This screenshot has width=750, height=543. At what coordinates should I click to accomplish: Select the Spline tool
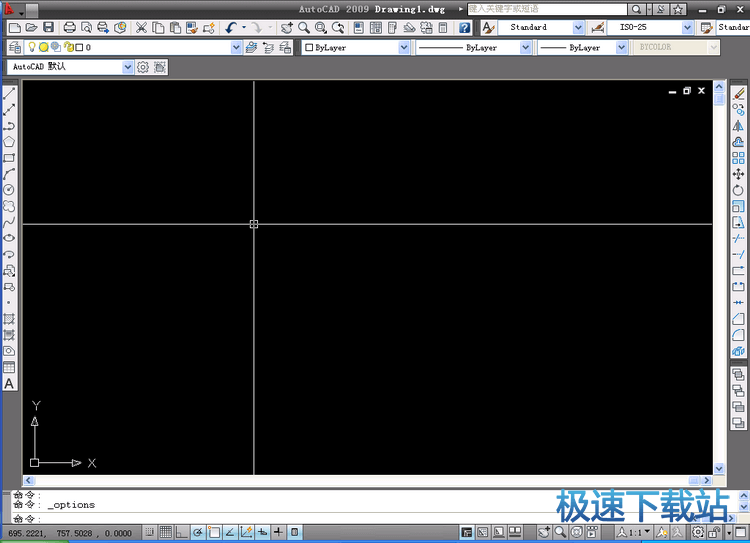coord(9,222)
